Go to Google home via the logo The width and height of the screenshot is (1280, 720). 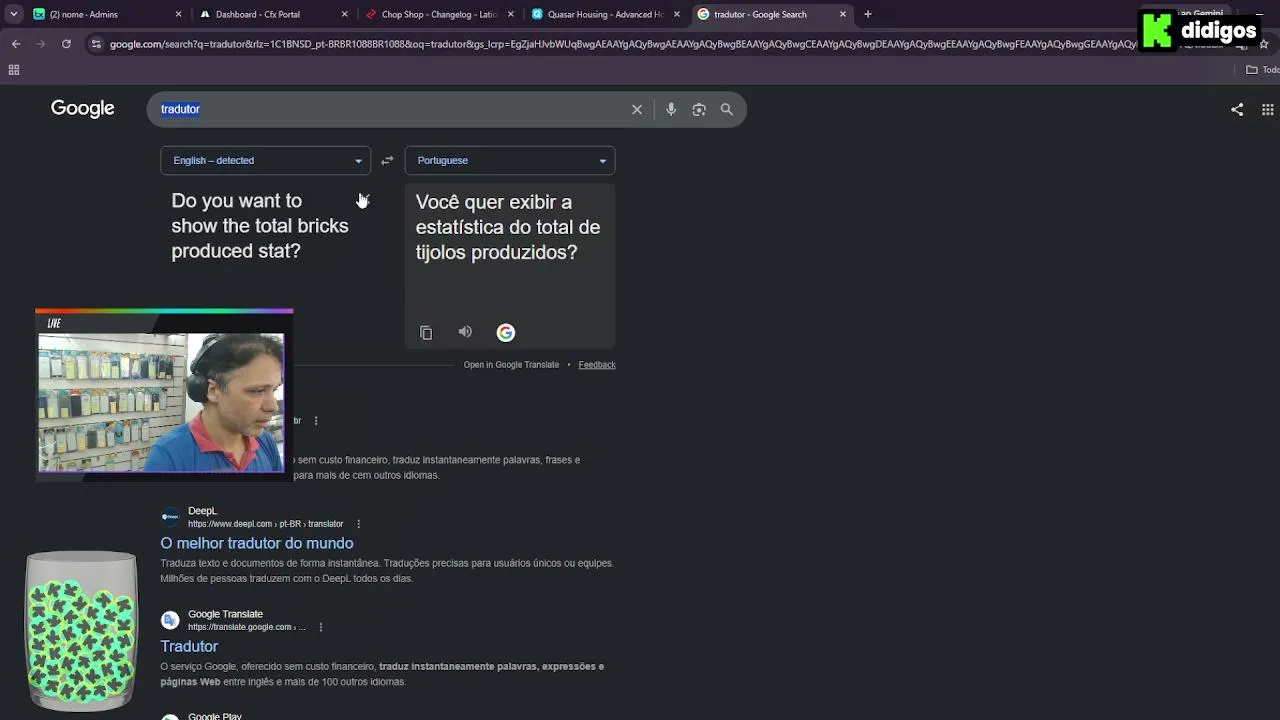click(x=83, y=109)
